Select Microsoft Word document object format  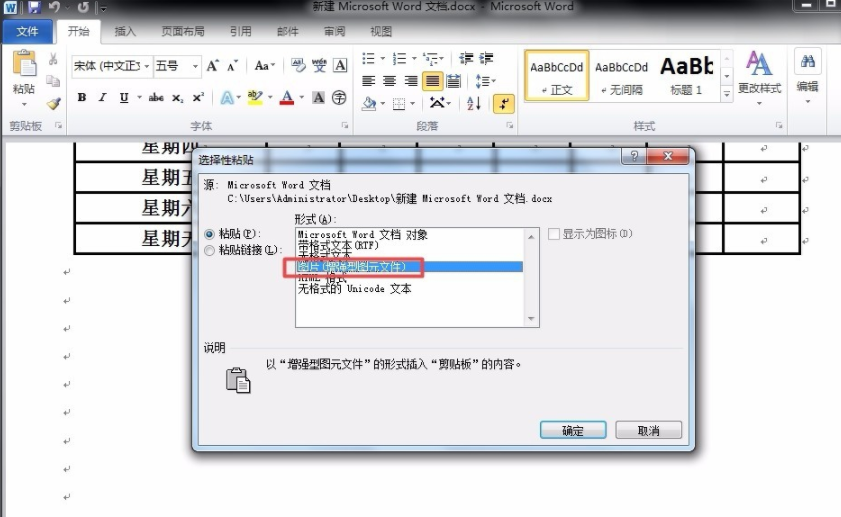click(363, 234)
